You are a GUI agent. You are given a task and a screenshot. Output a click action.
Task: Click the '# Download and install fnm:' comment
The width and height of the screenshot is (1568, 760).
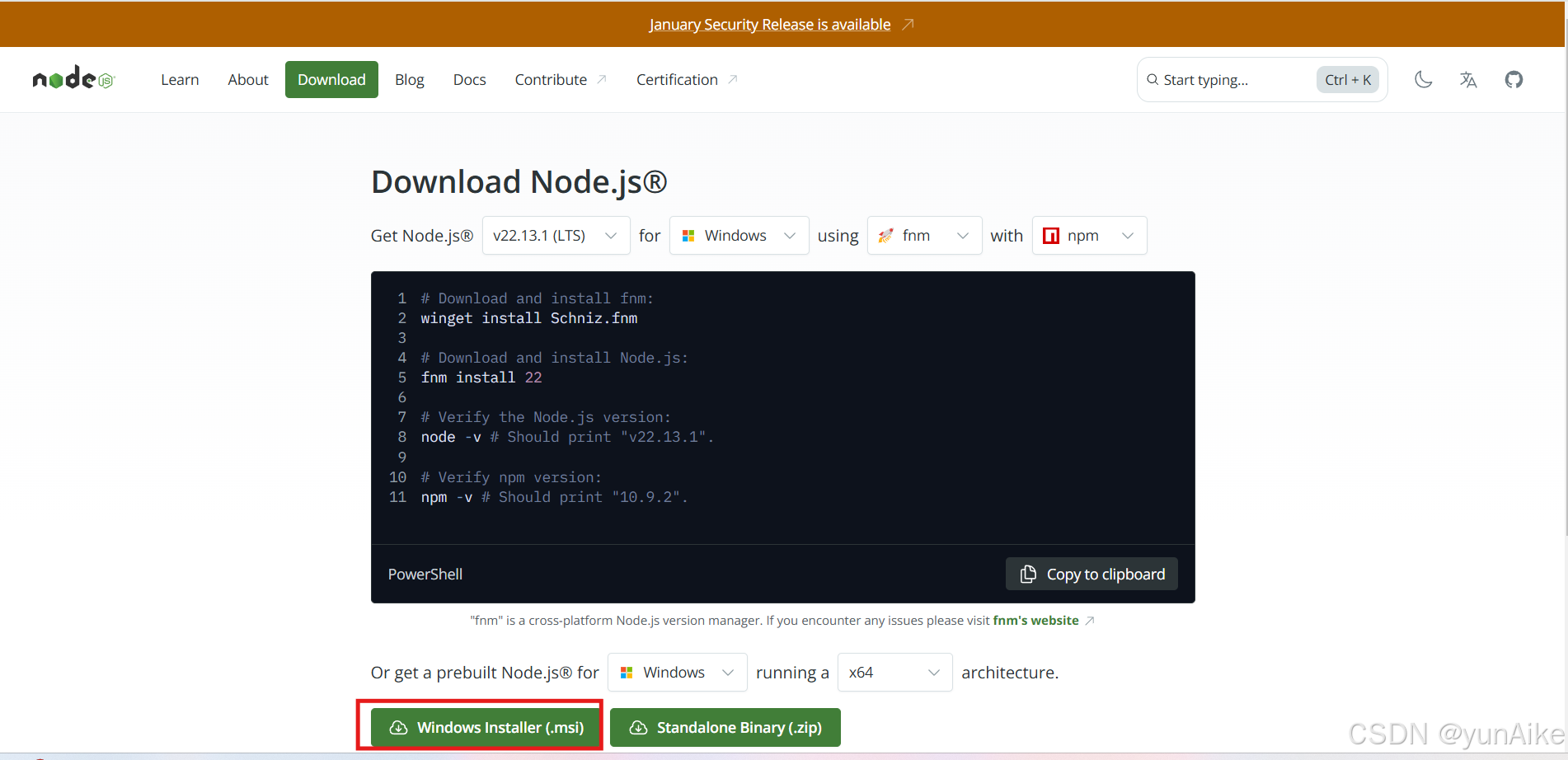click(x=538, y=298)
